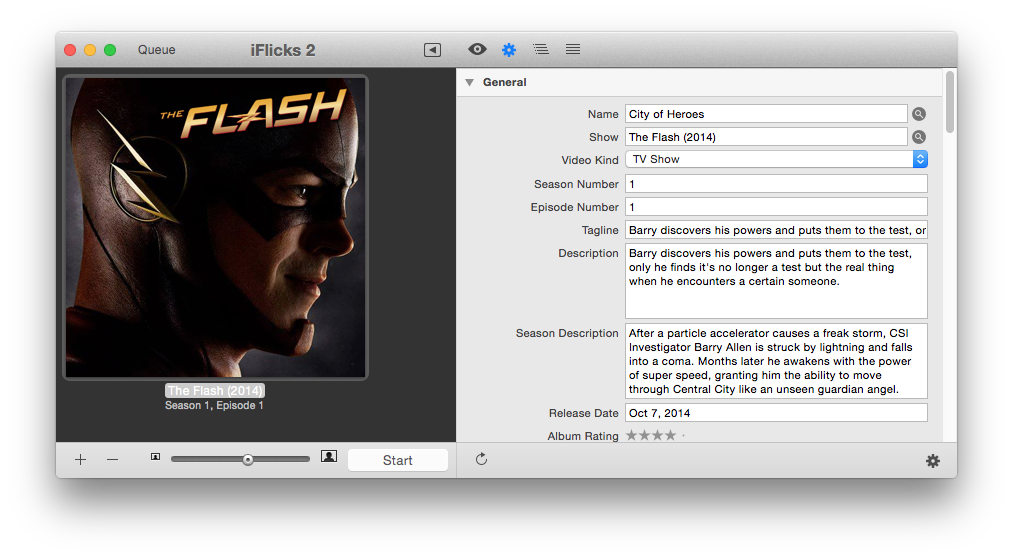The width and height of the screenshot is (1013, 558).
Task: Click the Start button
Action: pyautogui.click(x=398, y=460)
